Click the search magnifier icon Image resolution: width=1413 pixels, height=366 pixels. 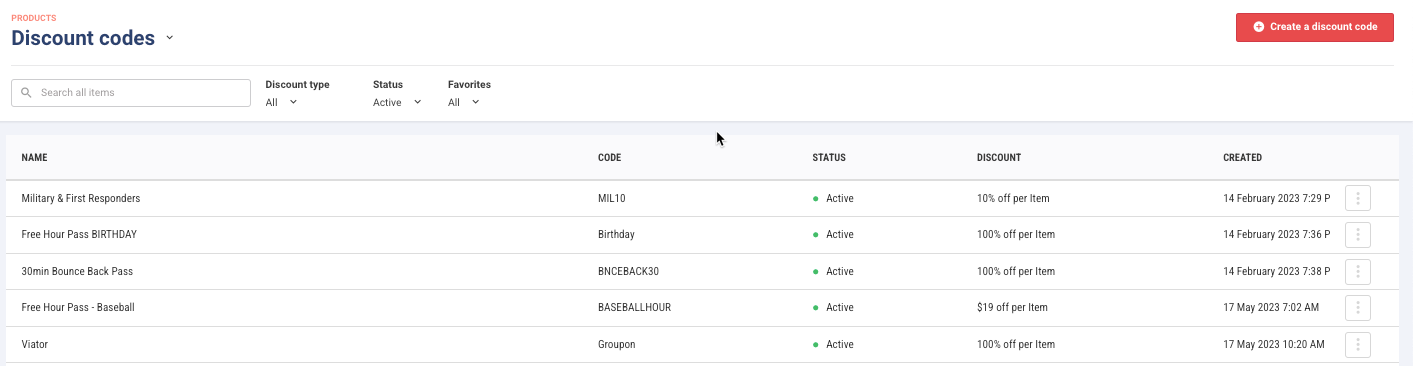click(x=27, y=93)
